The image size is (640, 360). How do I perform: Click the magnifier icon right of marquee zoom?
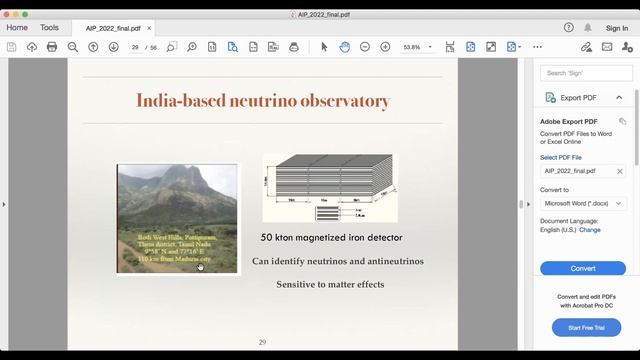191,47
